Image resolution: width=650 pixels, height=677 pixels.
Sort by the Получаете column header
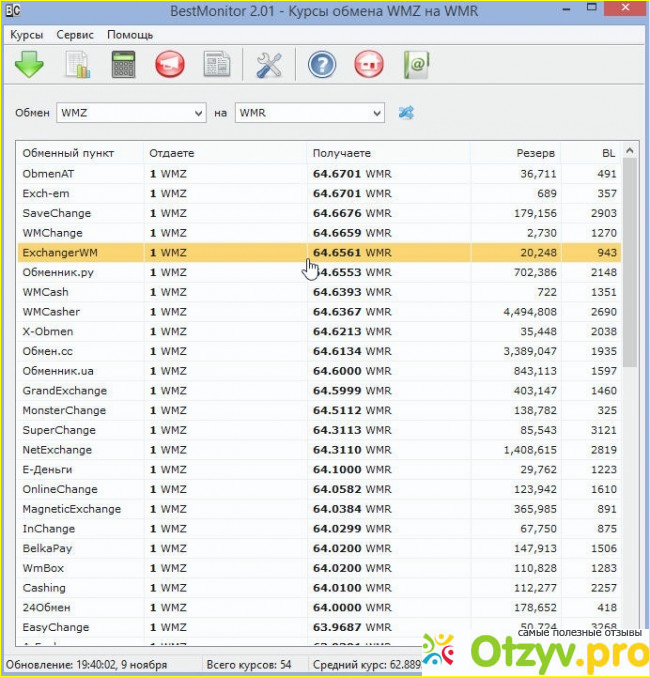(342, 153)
